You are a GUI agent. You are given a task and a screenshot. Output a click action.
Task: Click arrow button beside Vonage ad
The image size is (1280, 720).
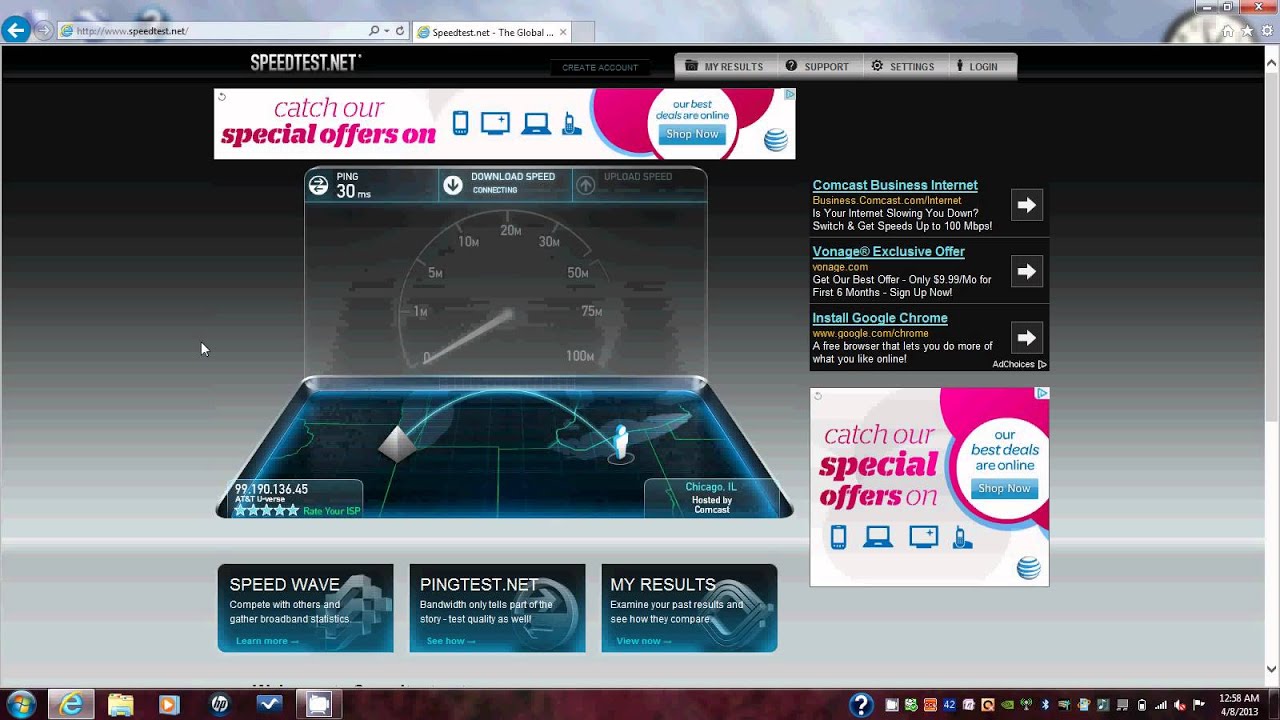[x=1027, y=271]
